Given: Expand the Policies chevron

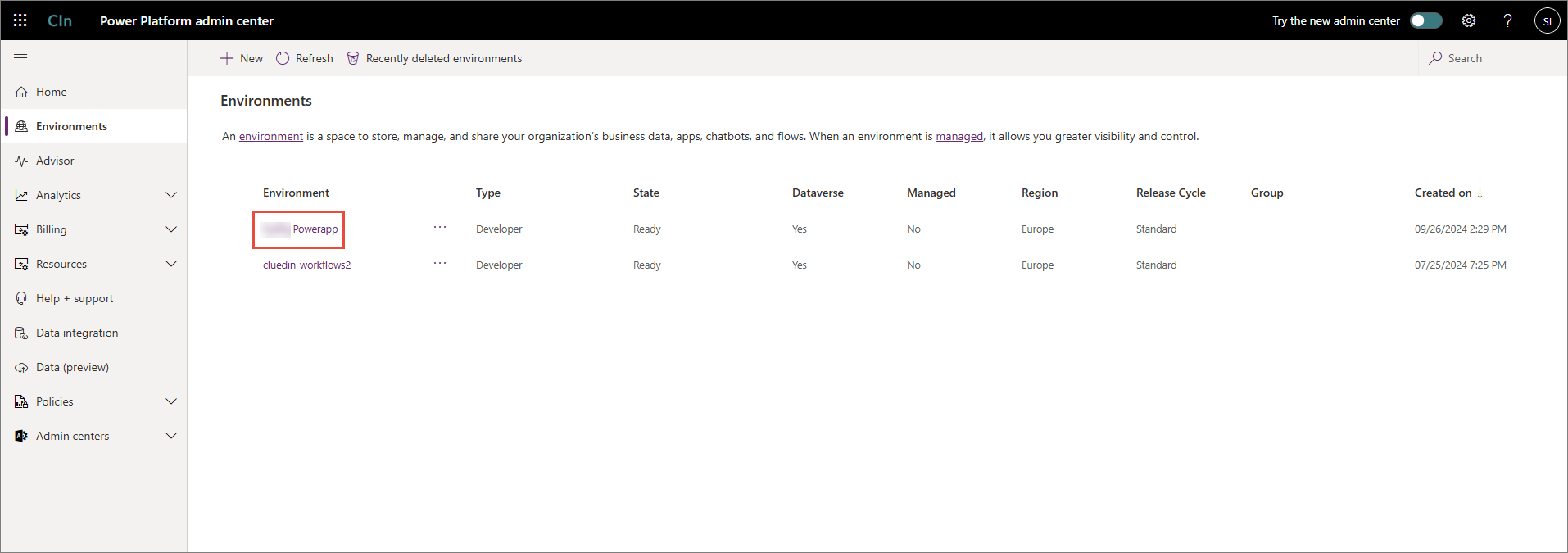Looking at the screenshot, I should 171,401.
